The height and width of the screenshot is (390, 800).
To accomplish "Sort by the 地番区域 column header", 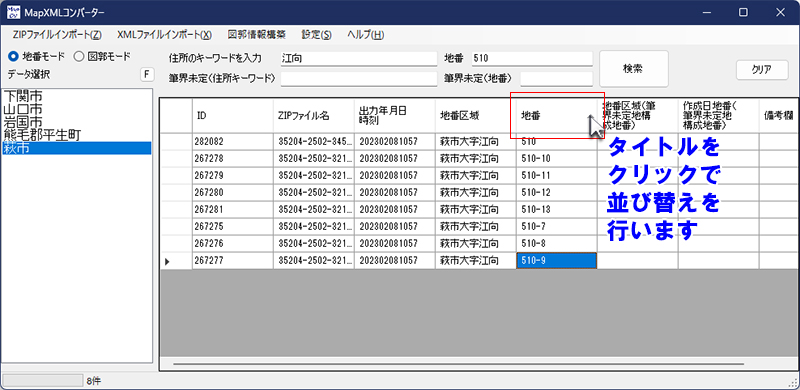I will pos(476,116).
